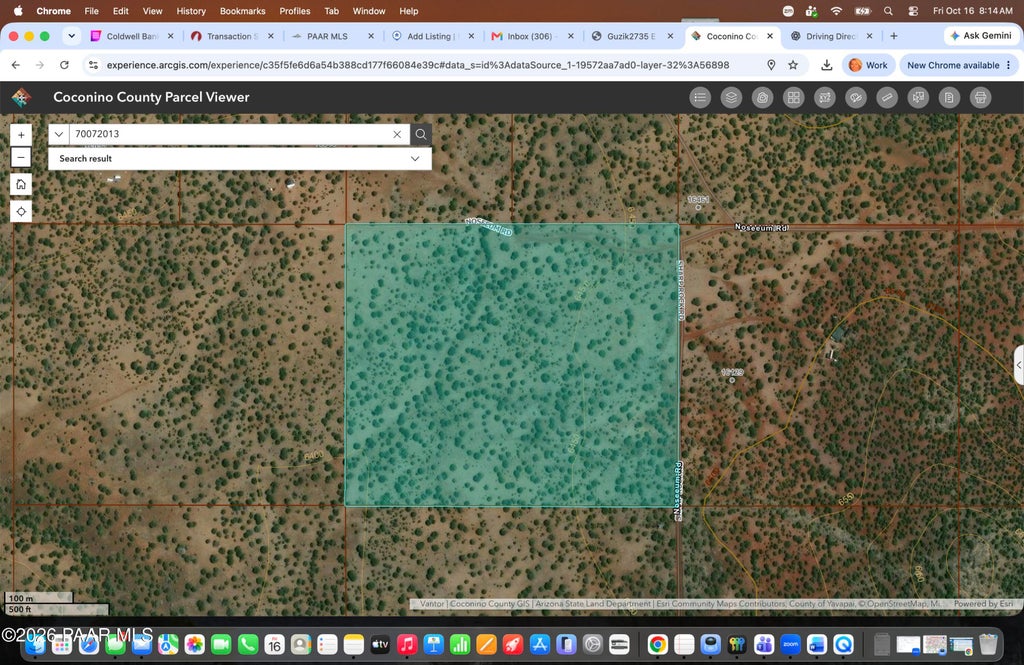Viewport: 1024px width, 665px height.
Task: Expand the right side panel arrow
Action: pyautogui.click(x=1019, y=366)
